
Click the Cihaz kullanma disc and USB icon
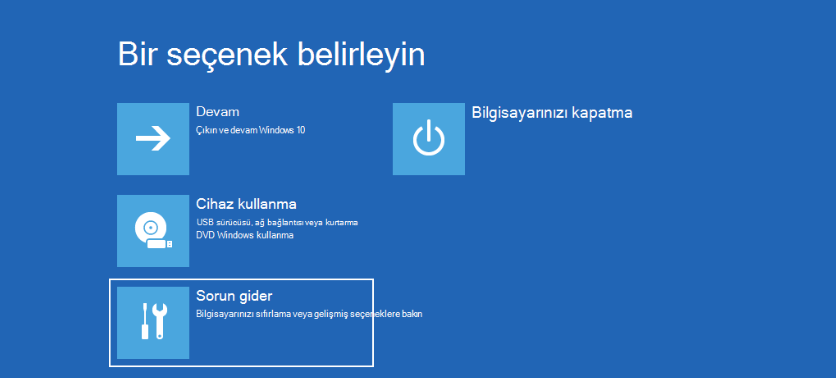point(153,231)
